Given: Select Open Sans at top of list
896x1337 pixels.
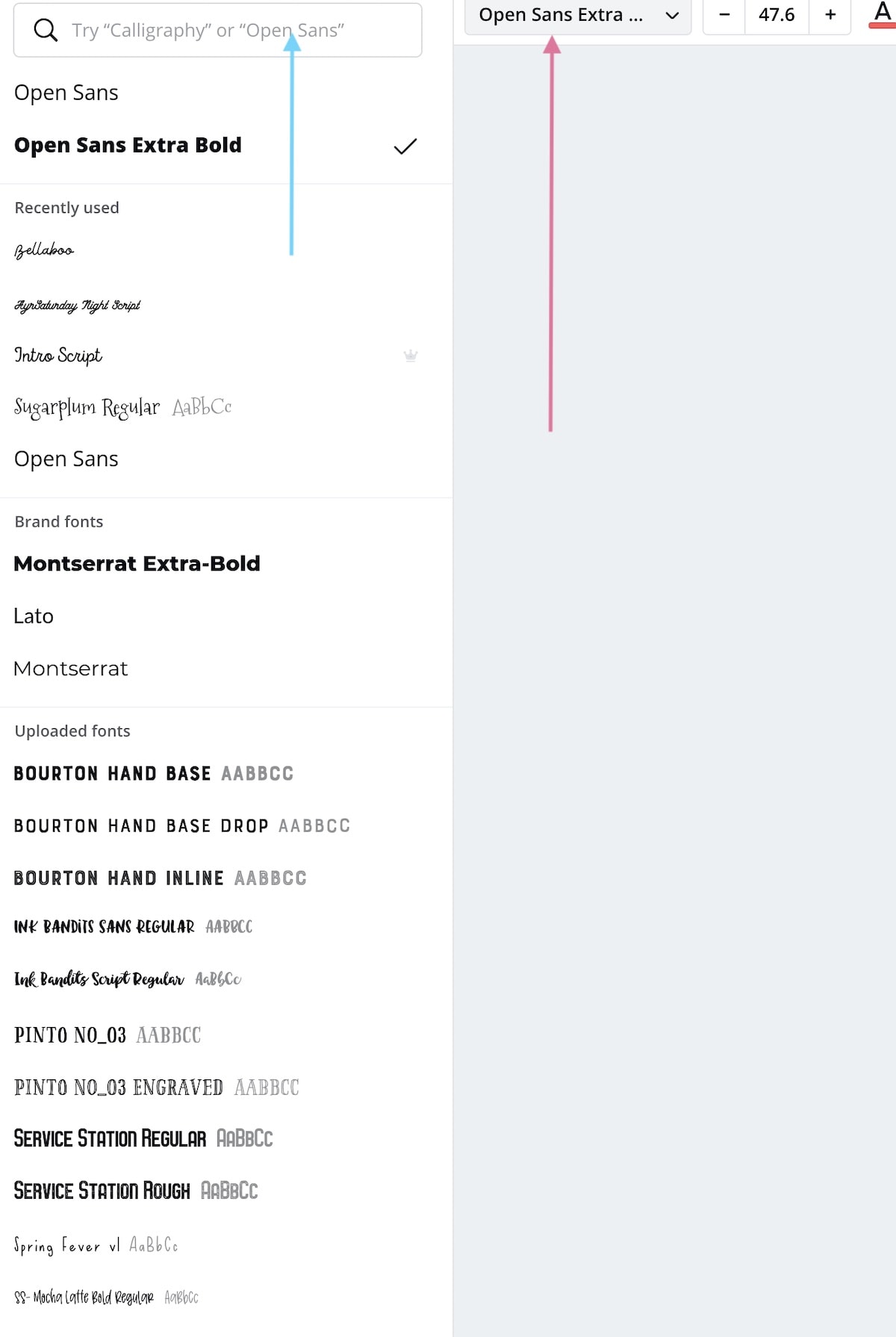Looking at the screenshot, I should 66,93.
